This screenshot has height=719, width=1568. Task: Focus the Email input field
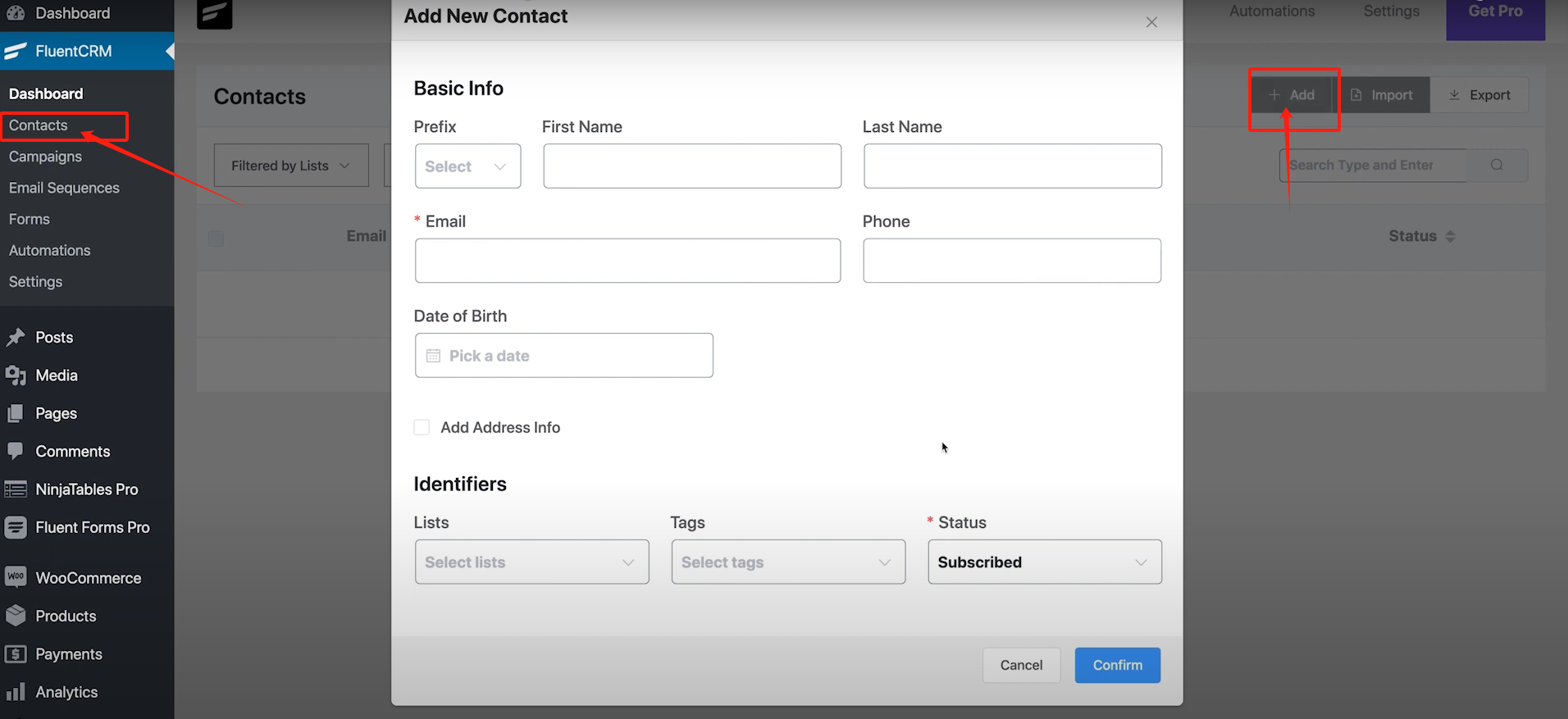[x=627, y=261]
